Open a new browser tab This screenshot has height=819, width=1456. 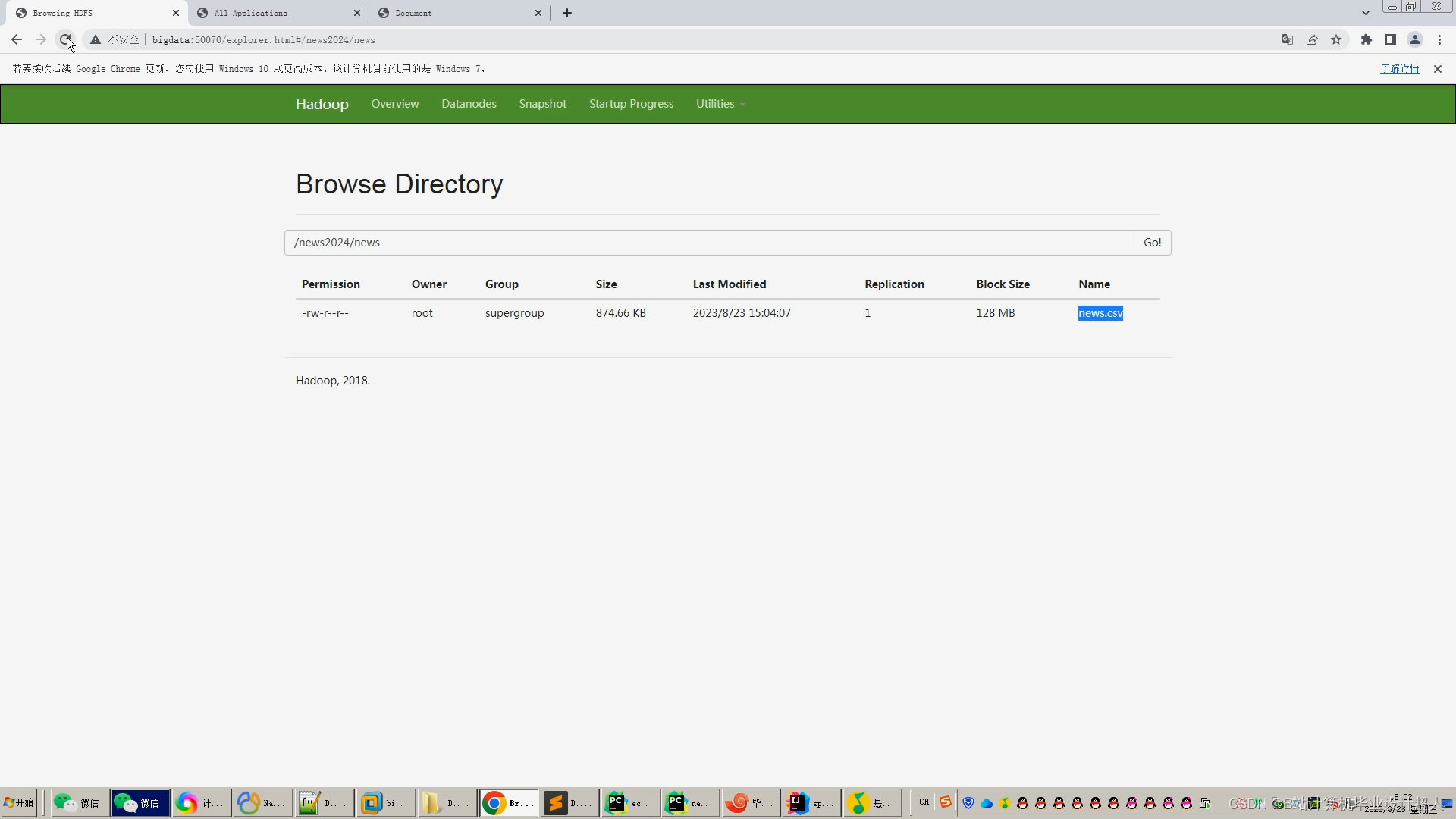[567, 13]
